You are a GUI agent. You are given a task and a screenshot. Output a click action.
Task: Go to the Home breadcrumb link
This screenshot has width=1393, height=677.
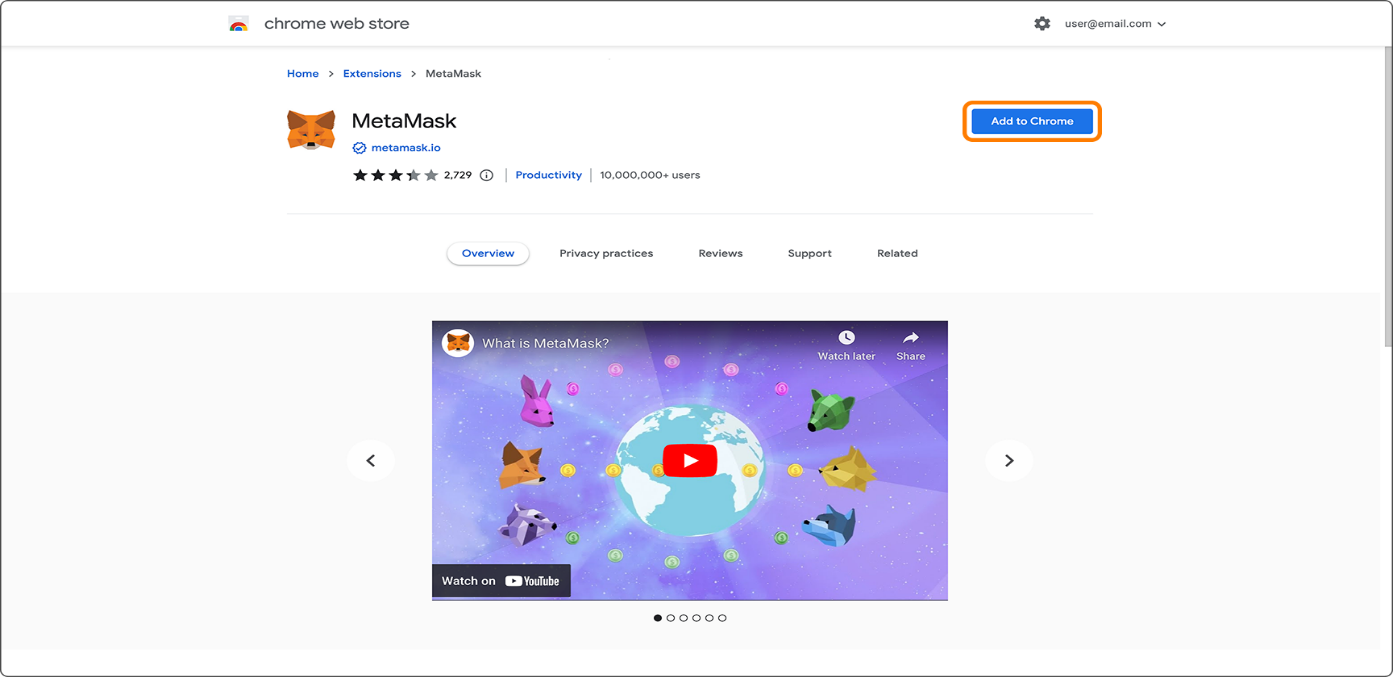(303, 74)
